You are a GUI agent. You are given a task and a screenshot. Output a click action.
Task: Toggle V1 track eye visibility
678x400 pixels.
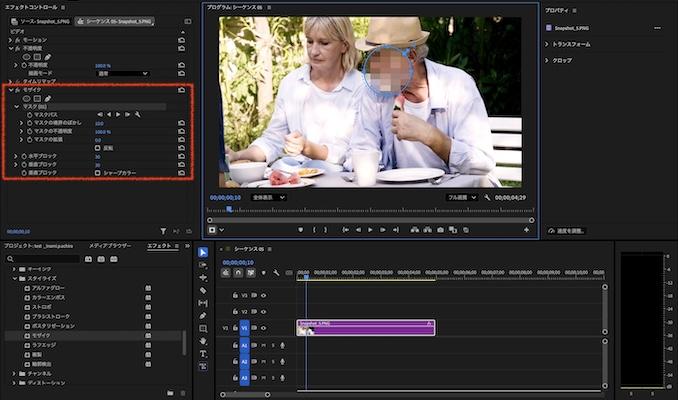point(261,327)
